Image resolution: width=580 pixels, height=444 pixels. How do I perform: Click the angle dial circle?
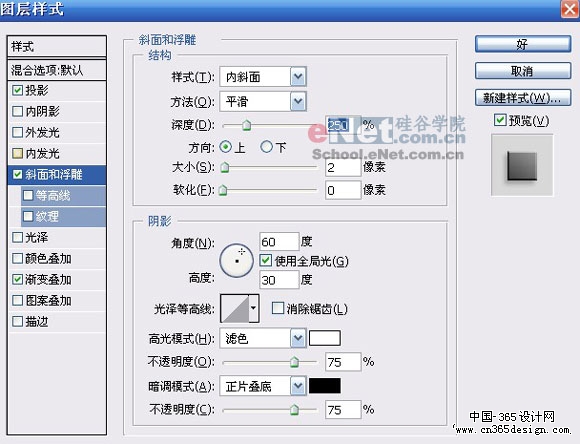pyautogui.click(x=236, y=260)
